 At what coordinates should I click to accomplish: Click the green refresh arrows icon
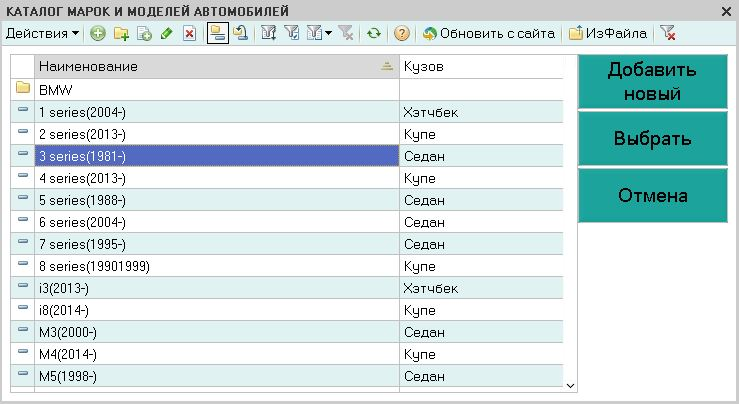[x=374, y=33]
